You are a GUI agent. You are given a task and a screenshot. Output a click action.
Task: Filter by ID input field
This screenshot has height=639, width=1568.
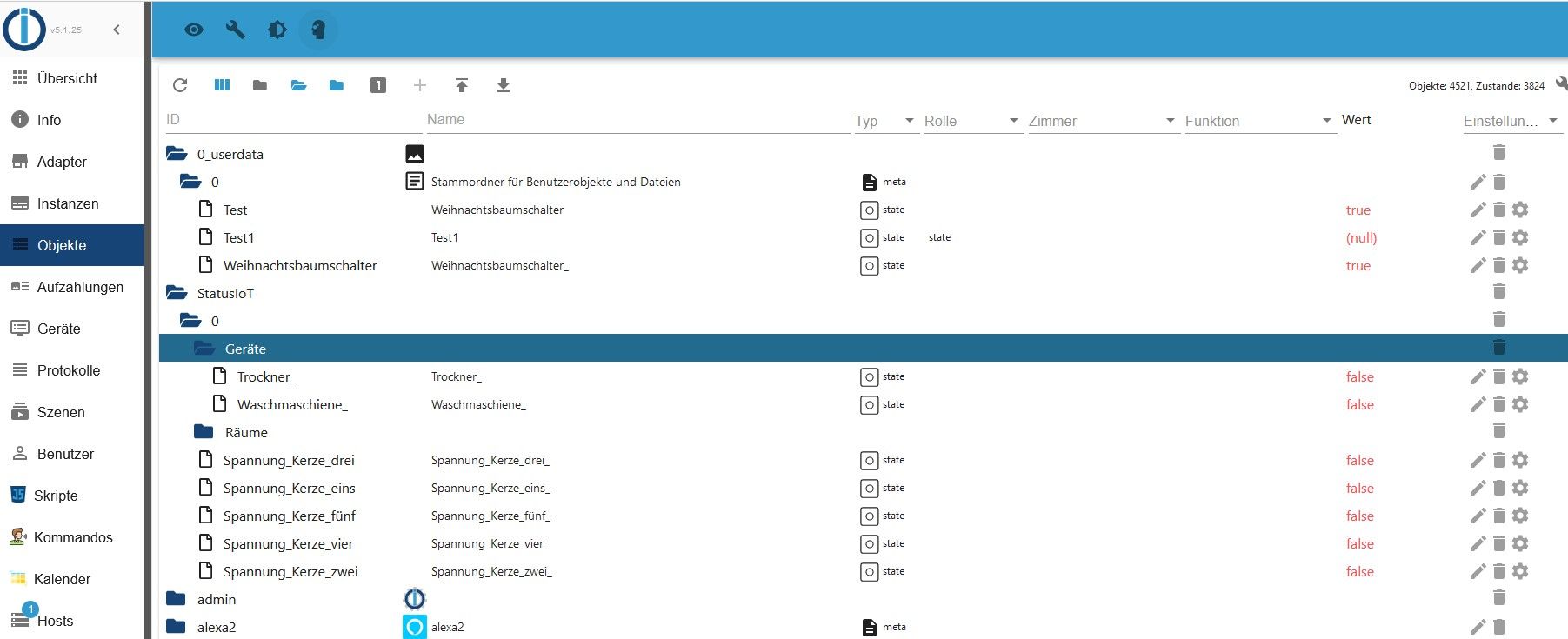point(293,120)
